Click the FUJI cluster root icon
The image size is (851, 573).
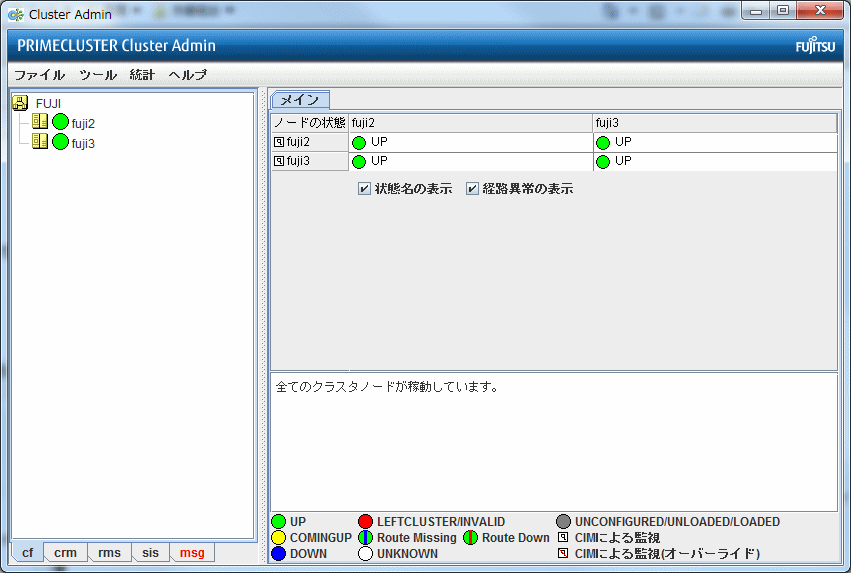(x=20, y=103)
